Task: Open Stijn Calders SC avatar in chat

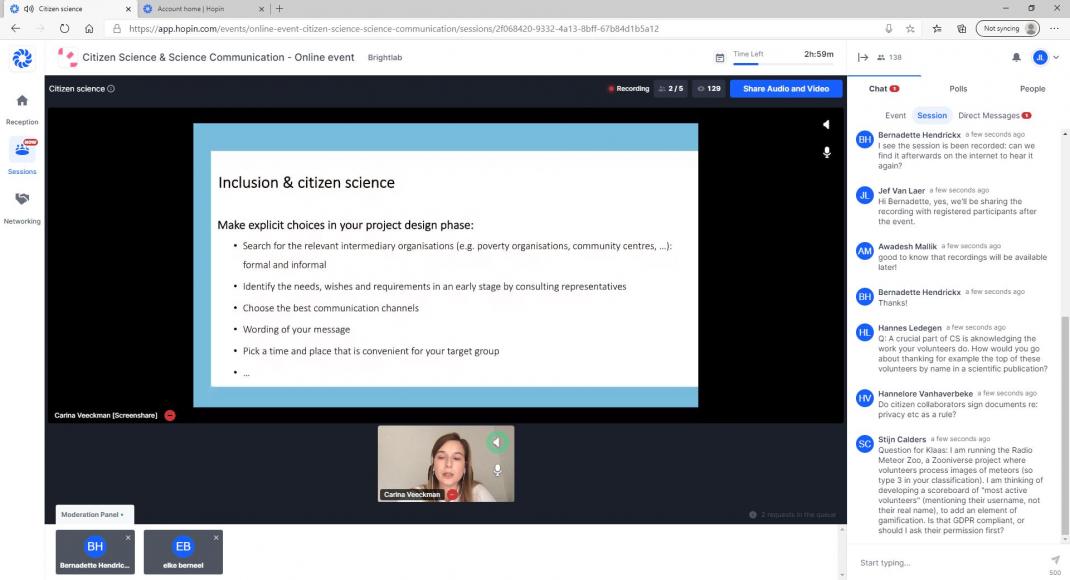Action: pyautogui.click(x=865, y=444)
